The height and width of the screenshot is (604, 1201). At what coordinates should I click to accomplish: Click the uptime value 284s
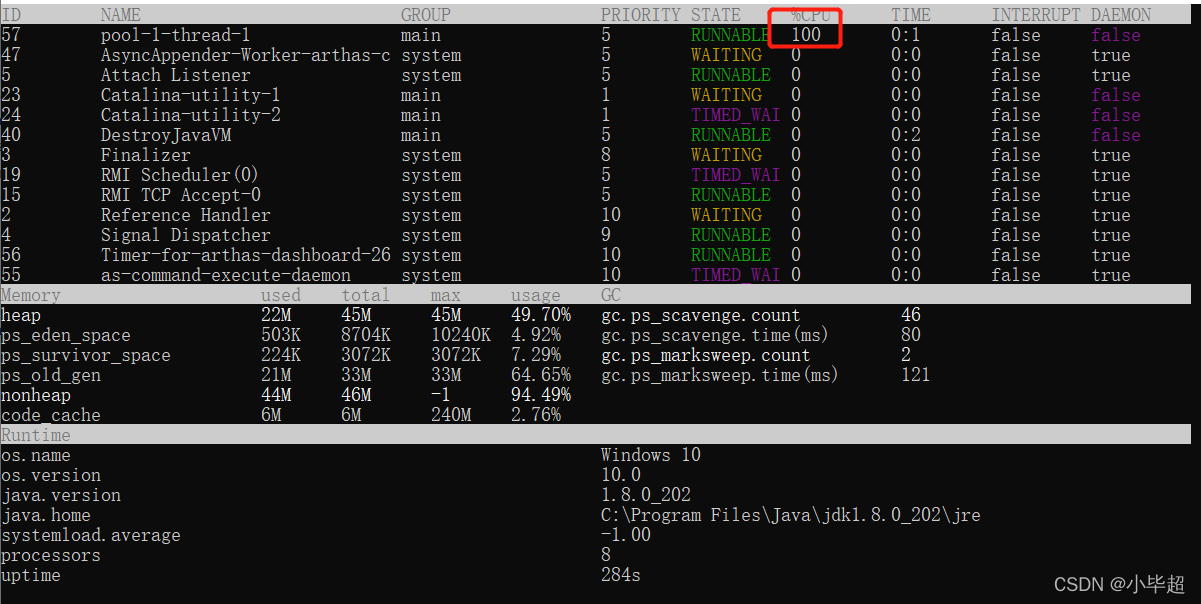[621, 575]
